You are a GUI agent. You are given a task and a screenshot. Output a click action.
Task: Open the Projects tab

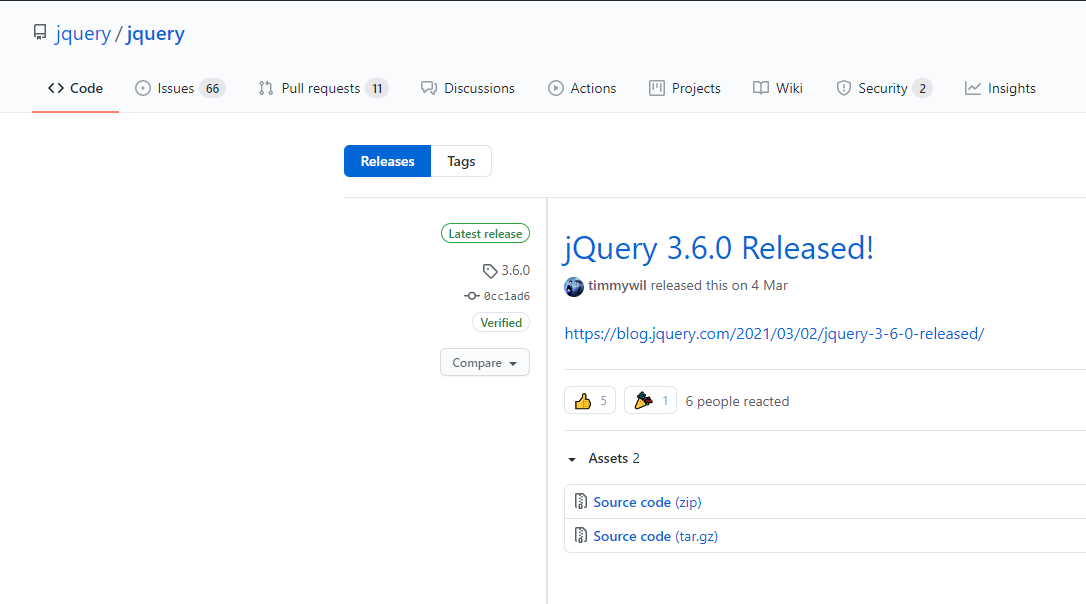[x=684, y=88]
